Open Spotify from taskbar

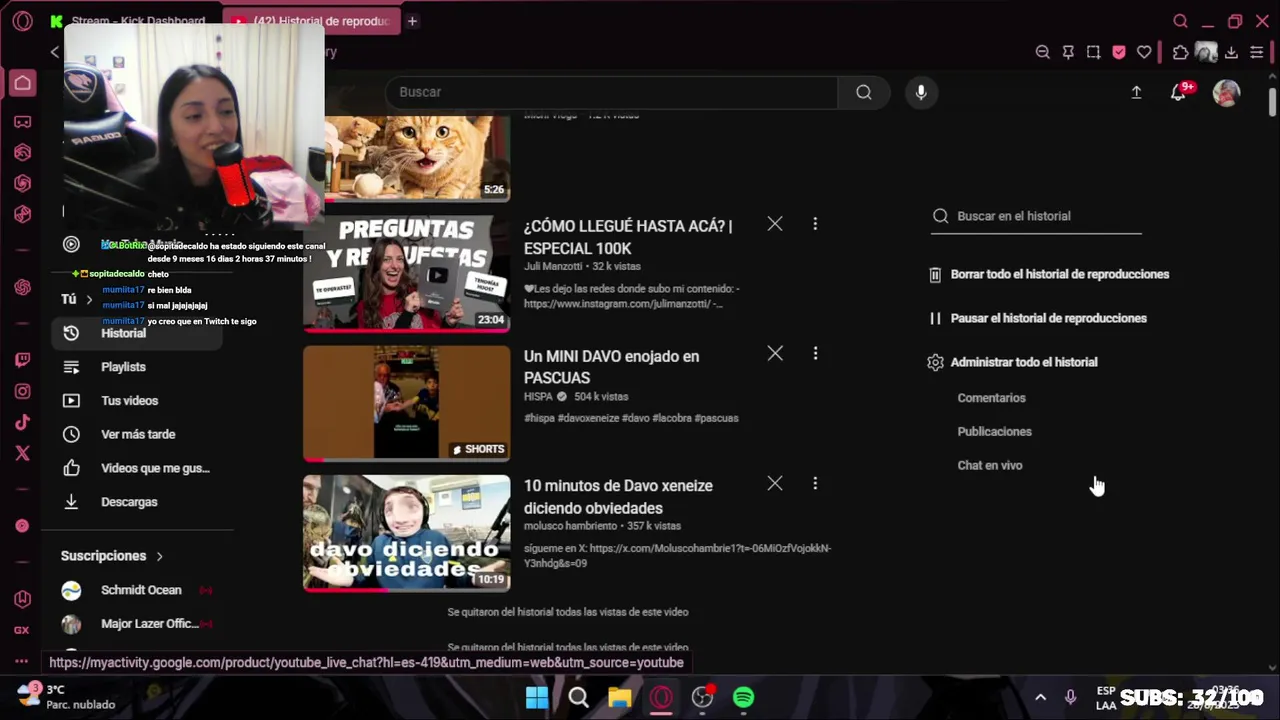tap(743, 697)
